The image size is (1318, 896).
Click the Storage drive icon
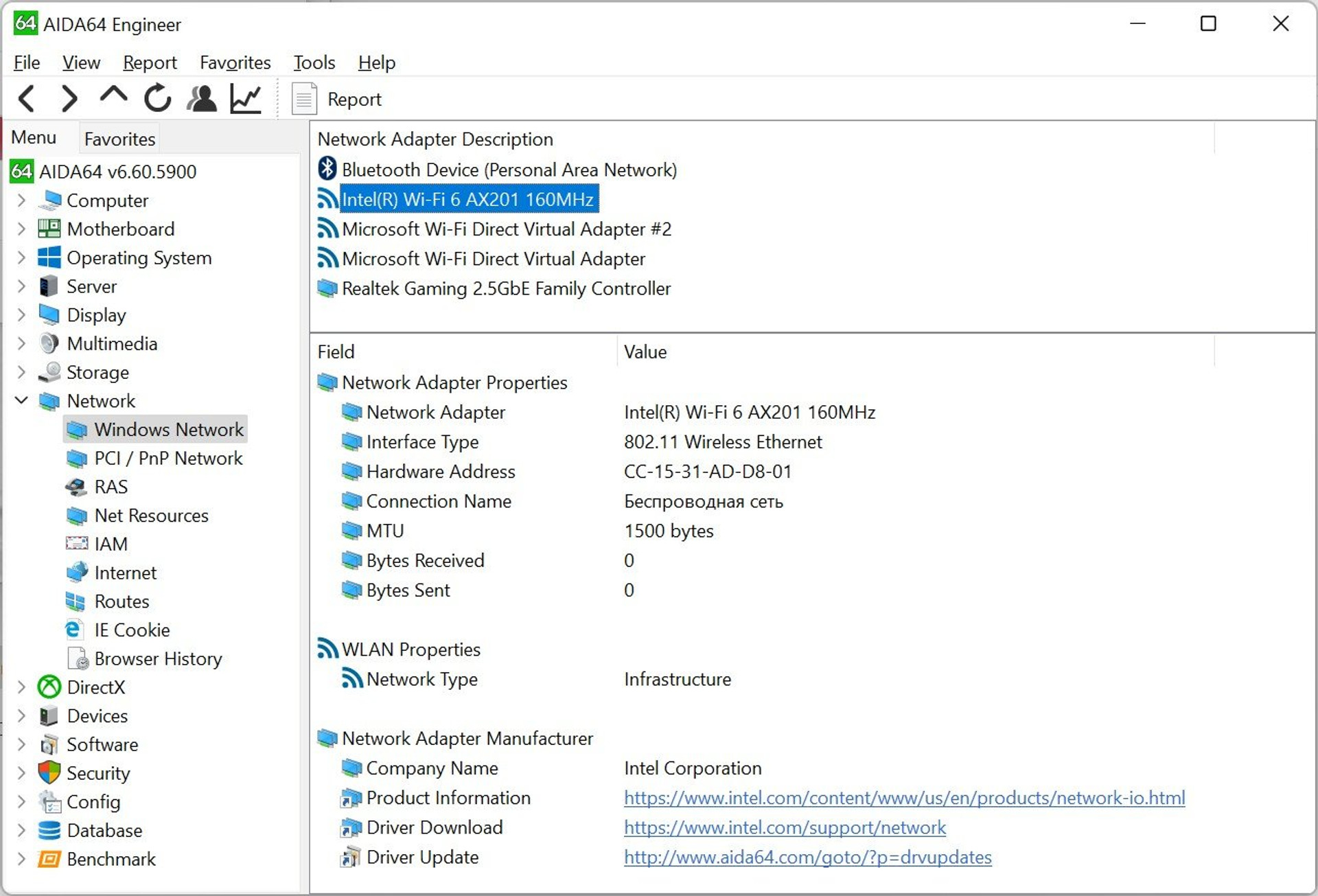(x=49, y=372)
